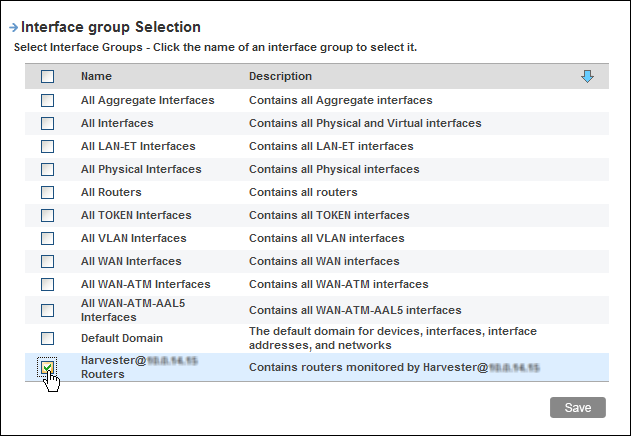Select the All Physical Interfaces checkbox

pyautogui.click(x=48, y=170)
